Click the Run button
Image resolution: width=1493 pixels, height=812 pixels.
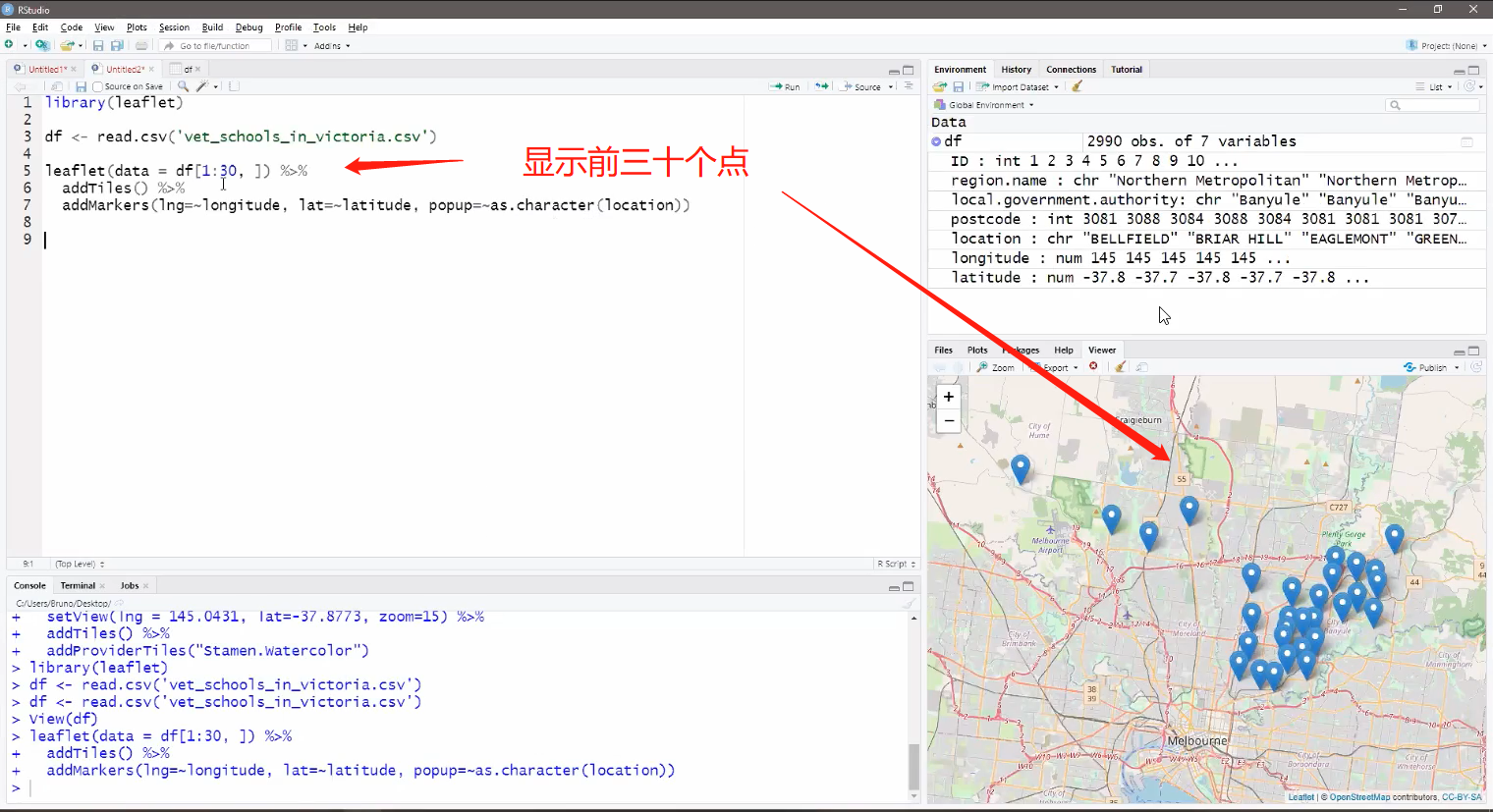pos(785,86)
